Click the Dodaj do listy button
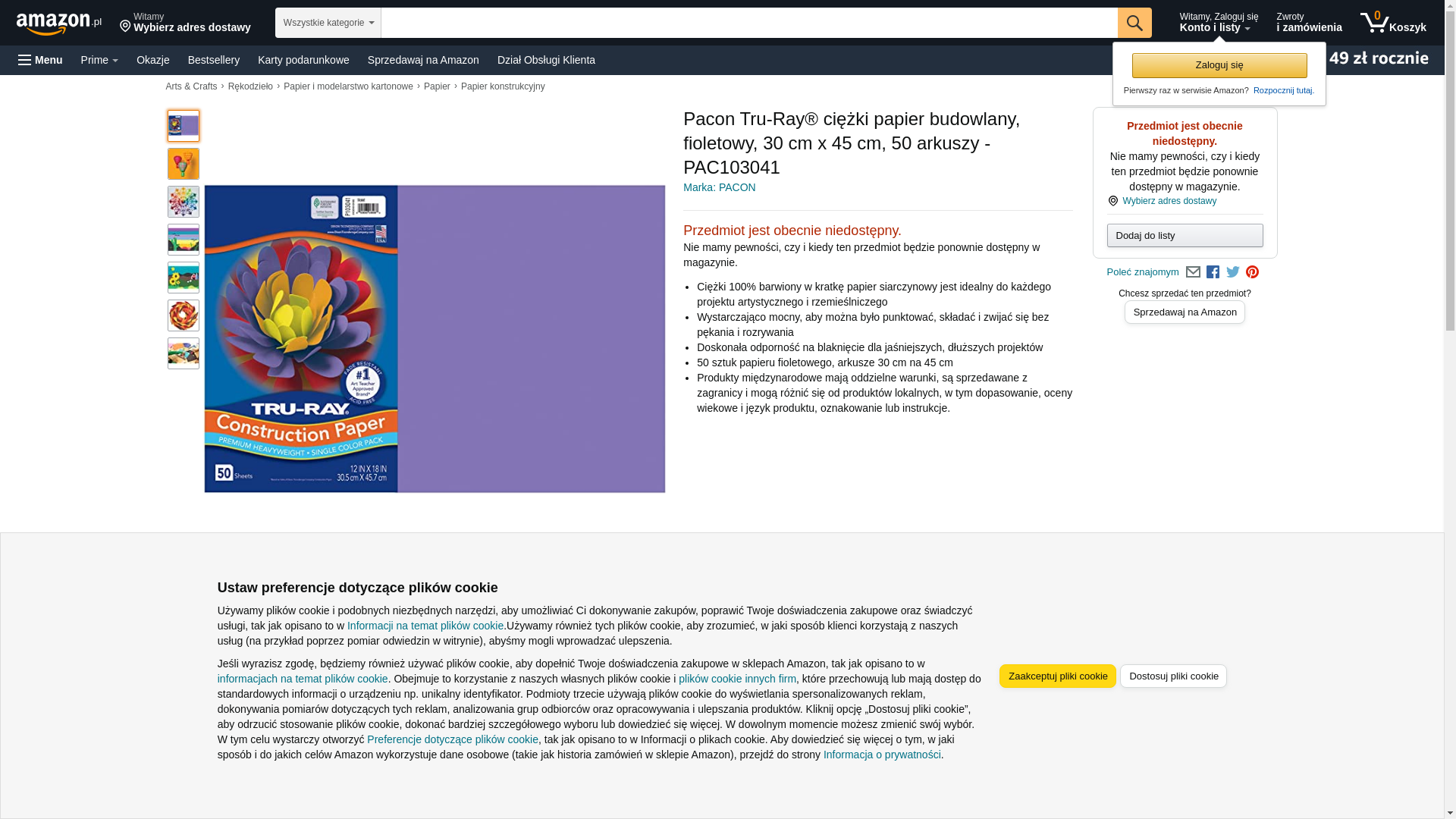 (1185, 236)
